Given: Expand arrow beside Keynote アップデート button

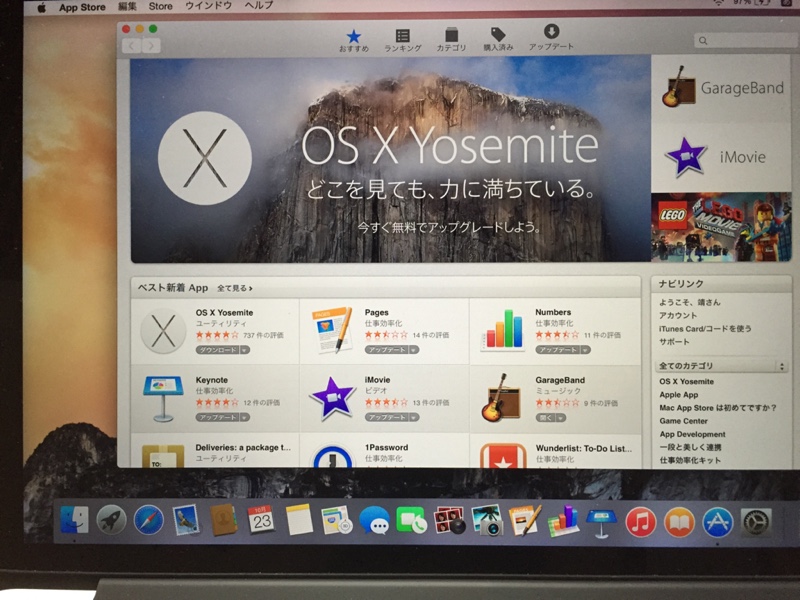Looking at the screenshot, I should [244, 417].
